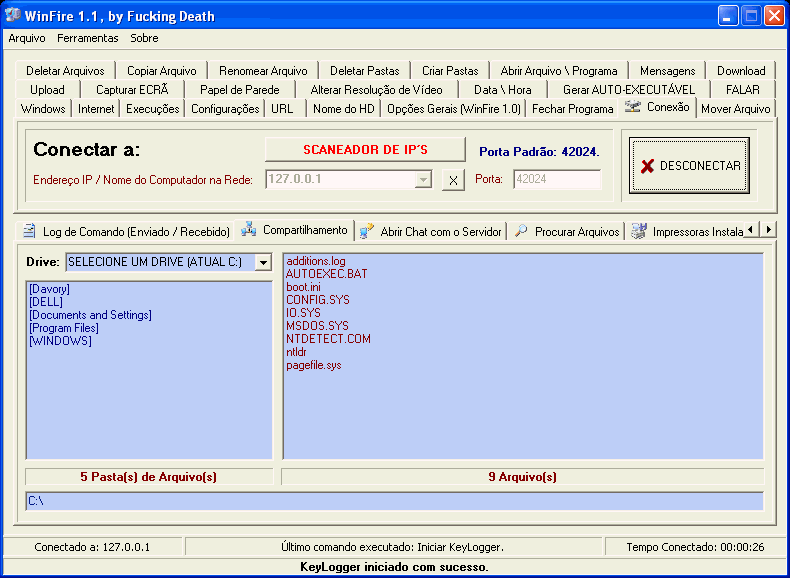
Task: Switch to the Capturar ECRÃ tab
Action: [x=132, y=90]
